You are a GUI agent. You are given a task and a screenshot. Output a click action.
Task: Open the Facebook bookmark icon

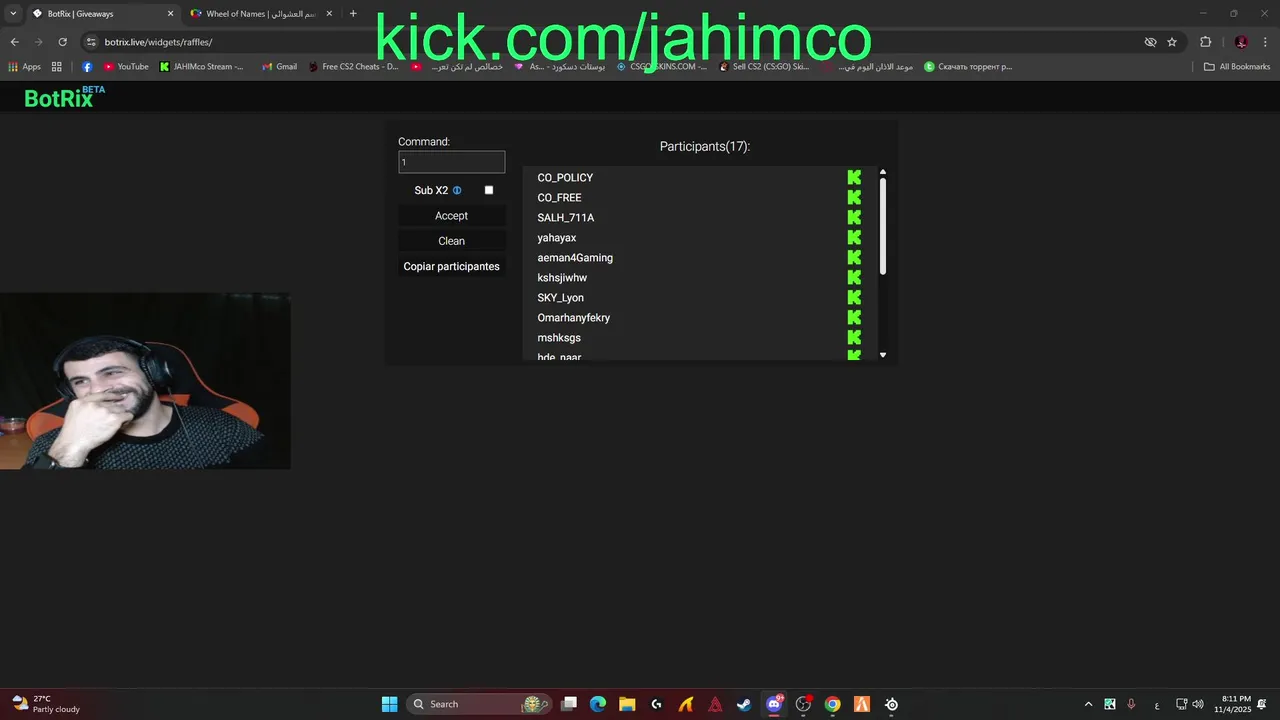point(87,67)
